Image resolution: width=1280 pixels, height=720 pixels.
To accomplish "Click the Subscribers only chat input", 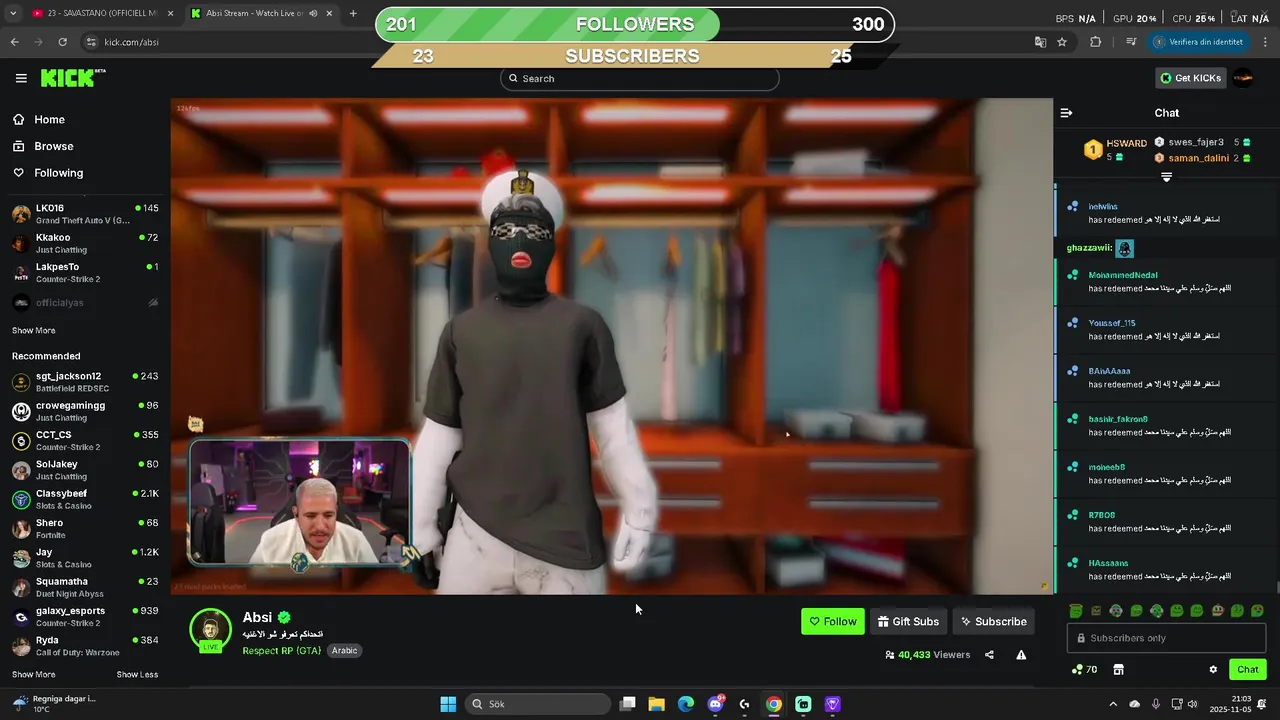I will [x=1166, y=638].
